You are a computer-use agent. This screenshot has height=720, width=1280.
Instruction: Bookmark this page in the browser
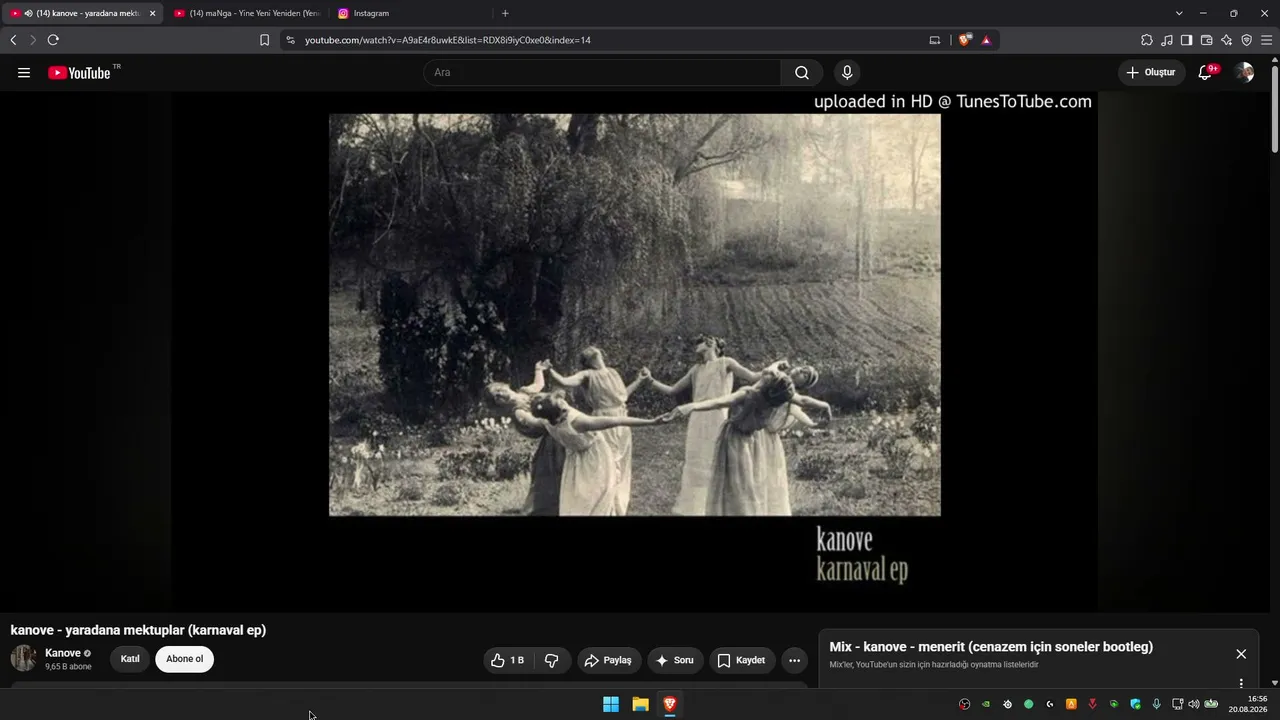[x=264, y=40]
